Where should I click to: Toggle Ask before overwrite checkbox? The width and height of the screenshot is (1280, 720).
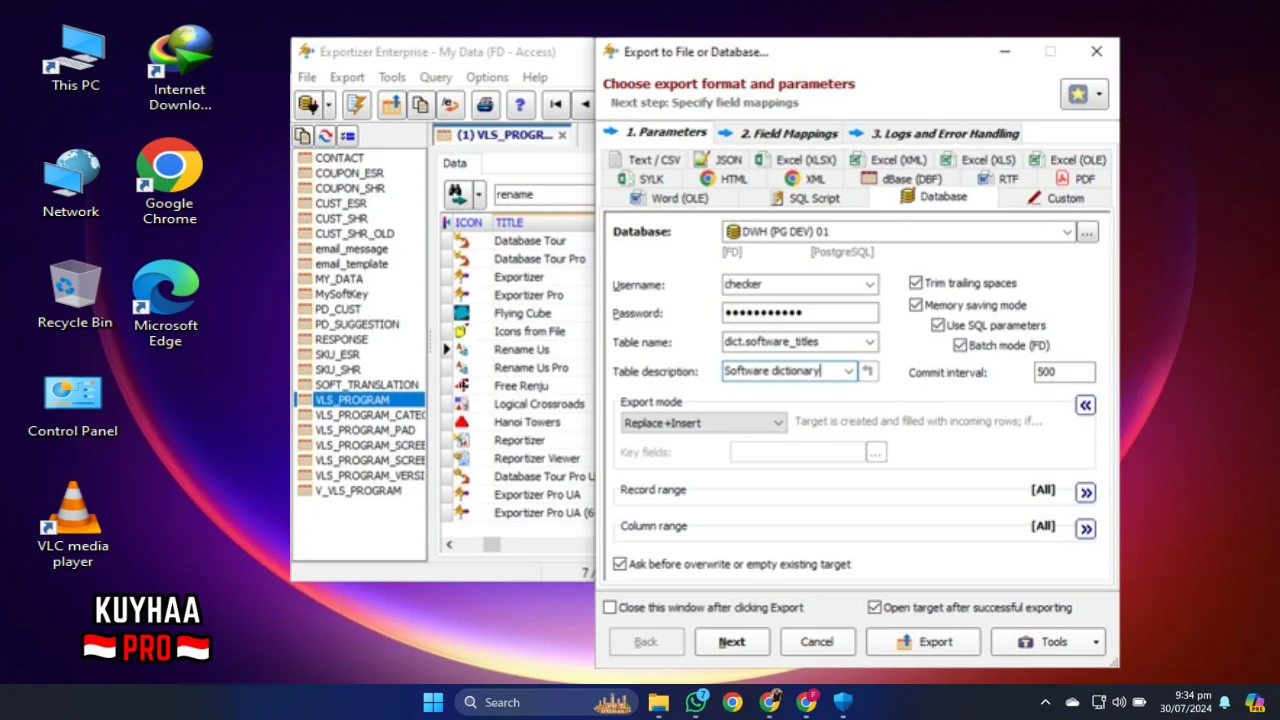[620, 564]
